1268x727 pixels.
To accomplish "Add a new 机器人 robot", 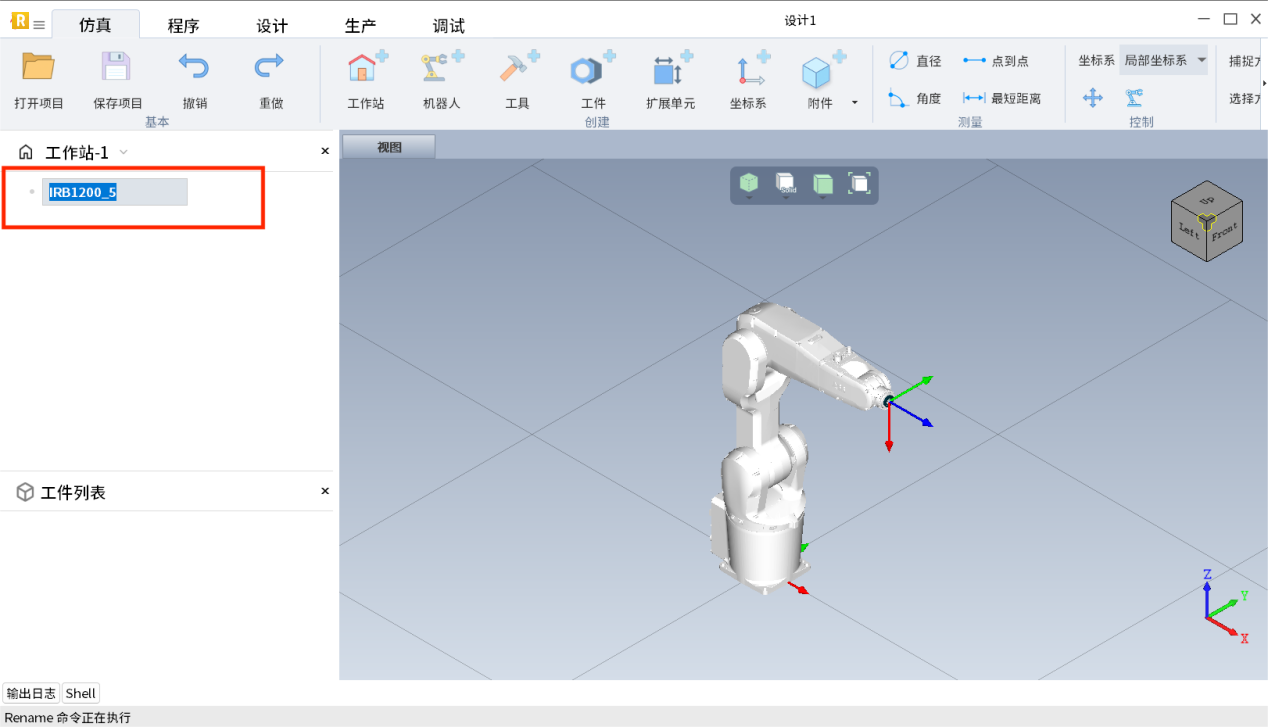I will tap(442, 70).
